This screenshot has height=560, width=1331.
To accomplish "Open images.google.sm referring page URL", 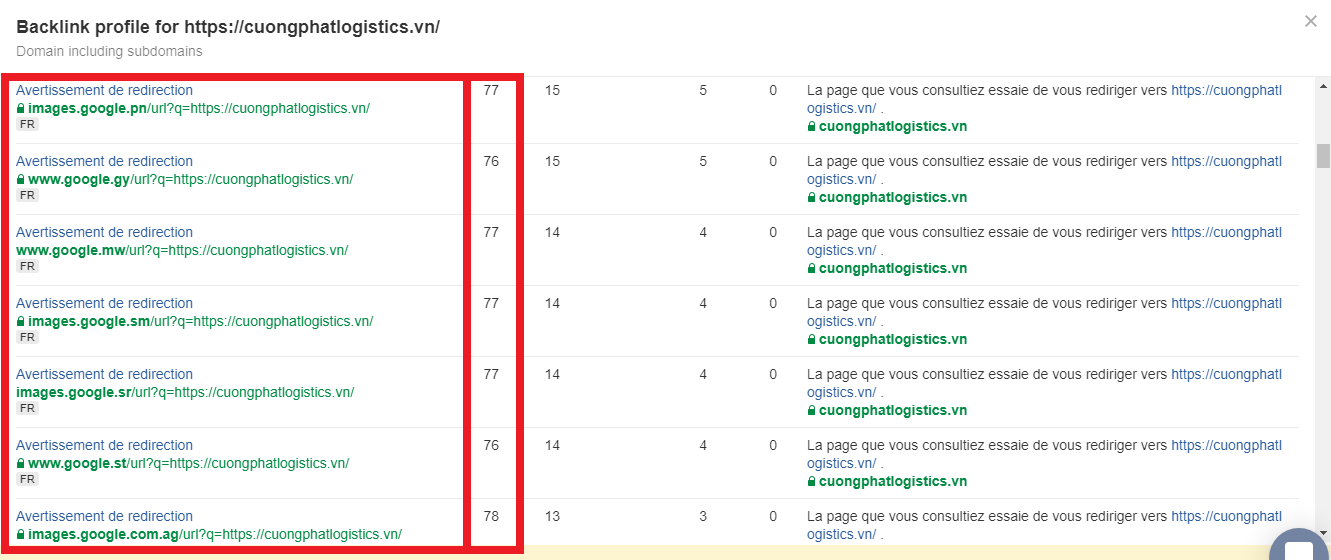I will [200, 321].
